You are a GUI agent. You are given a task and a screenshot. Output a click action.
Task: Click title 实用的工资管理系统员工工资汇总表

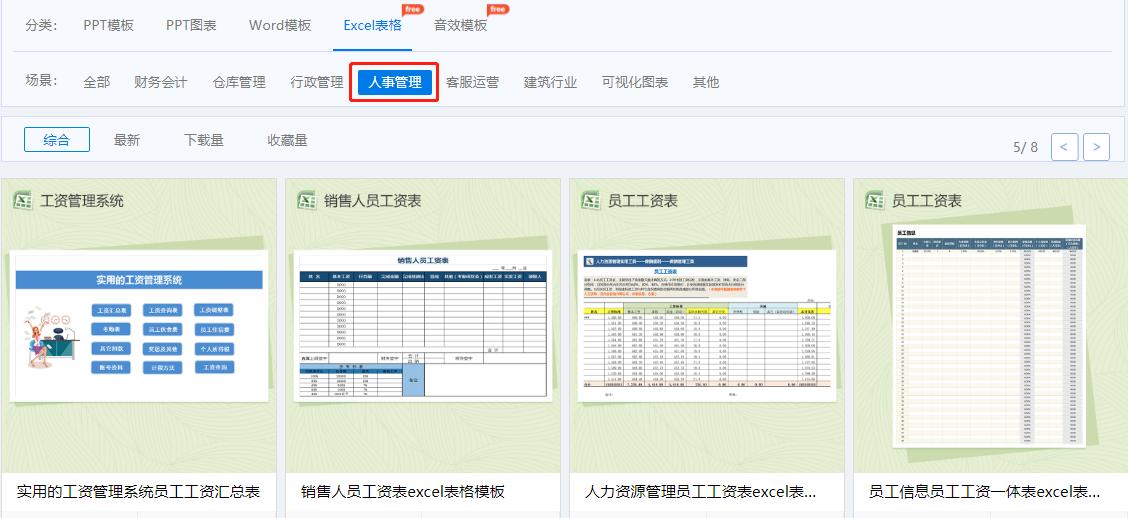138,492
